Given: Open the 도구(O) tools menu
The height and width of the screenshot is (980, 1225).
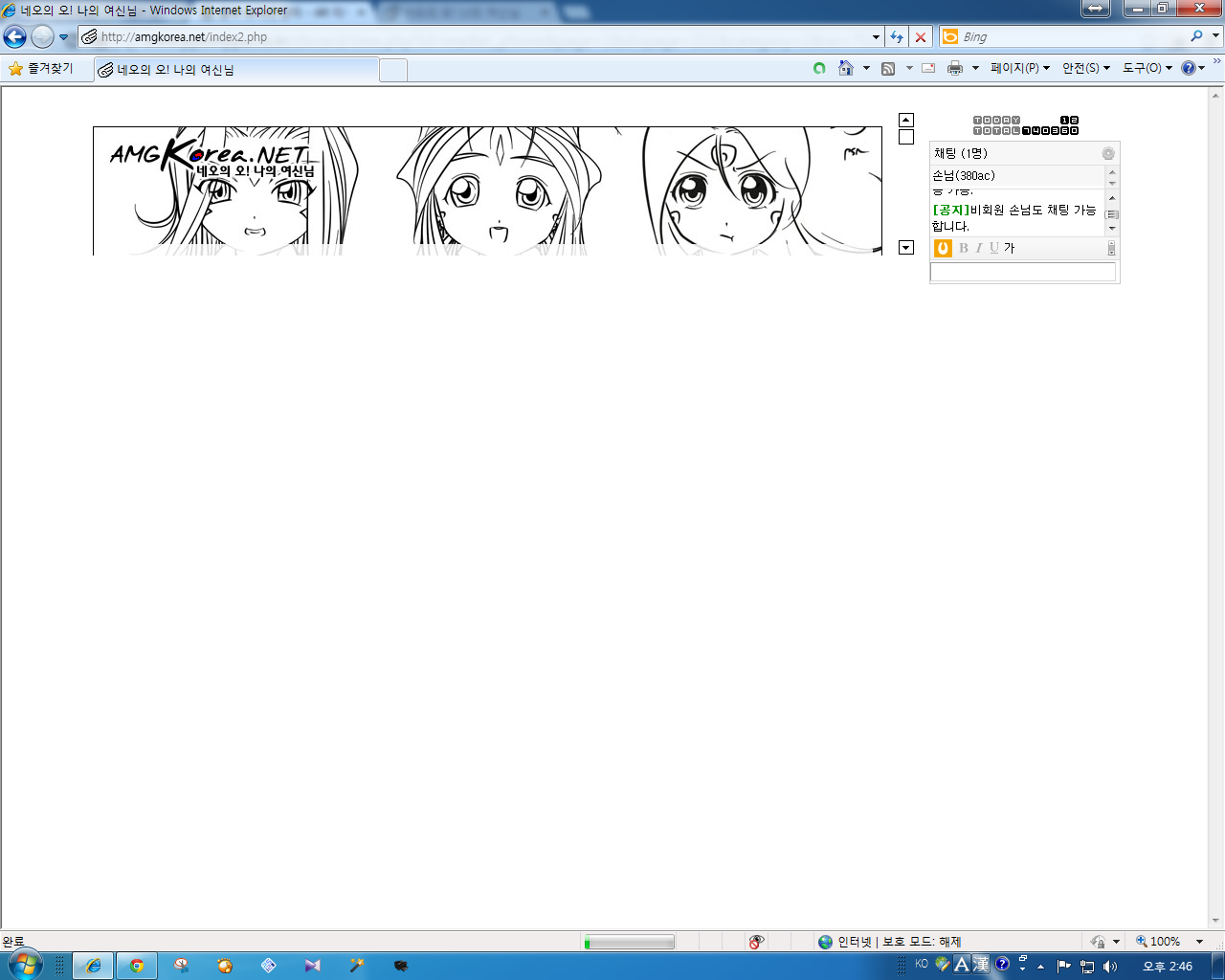Looking at the screenshot, I should click(x=1147, y=68).
